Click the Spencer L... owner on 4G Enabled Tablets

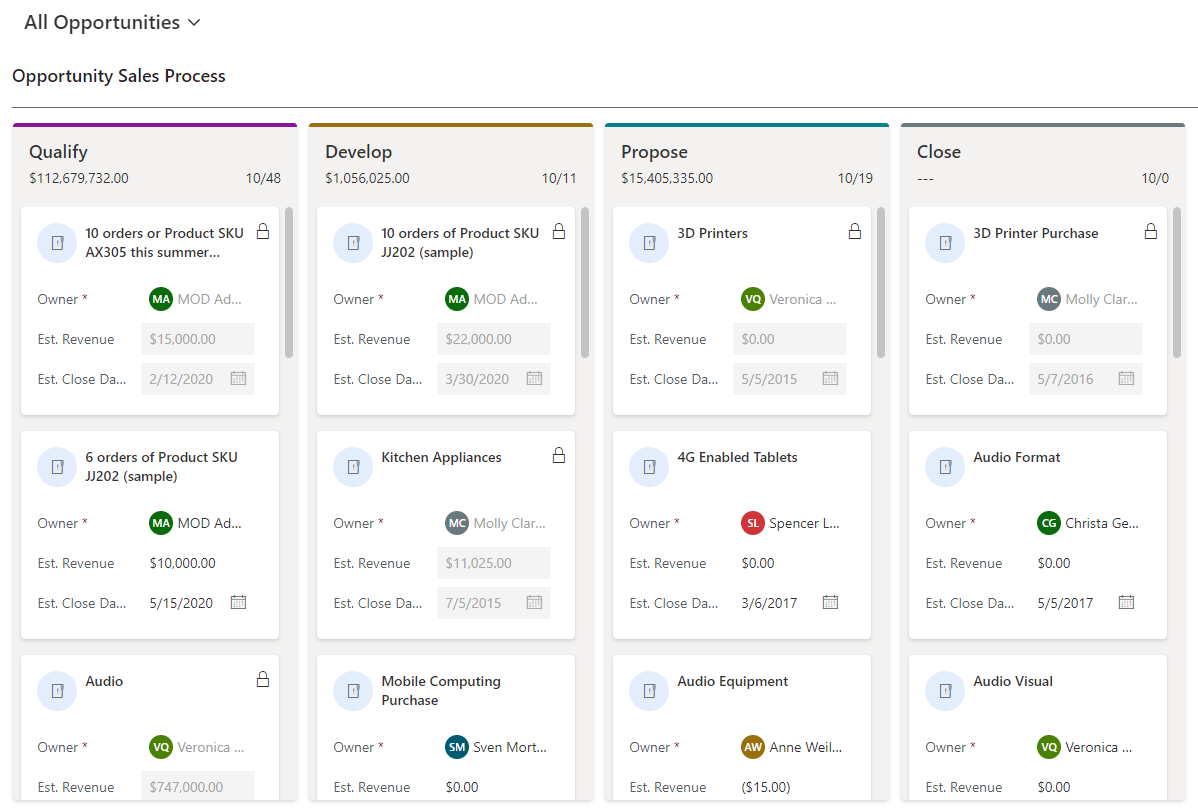(791, 523)
